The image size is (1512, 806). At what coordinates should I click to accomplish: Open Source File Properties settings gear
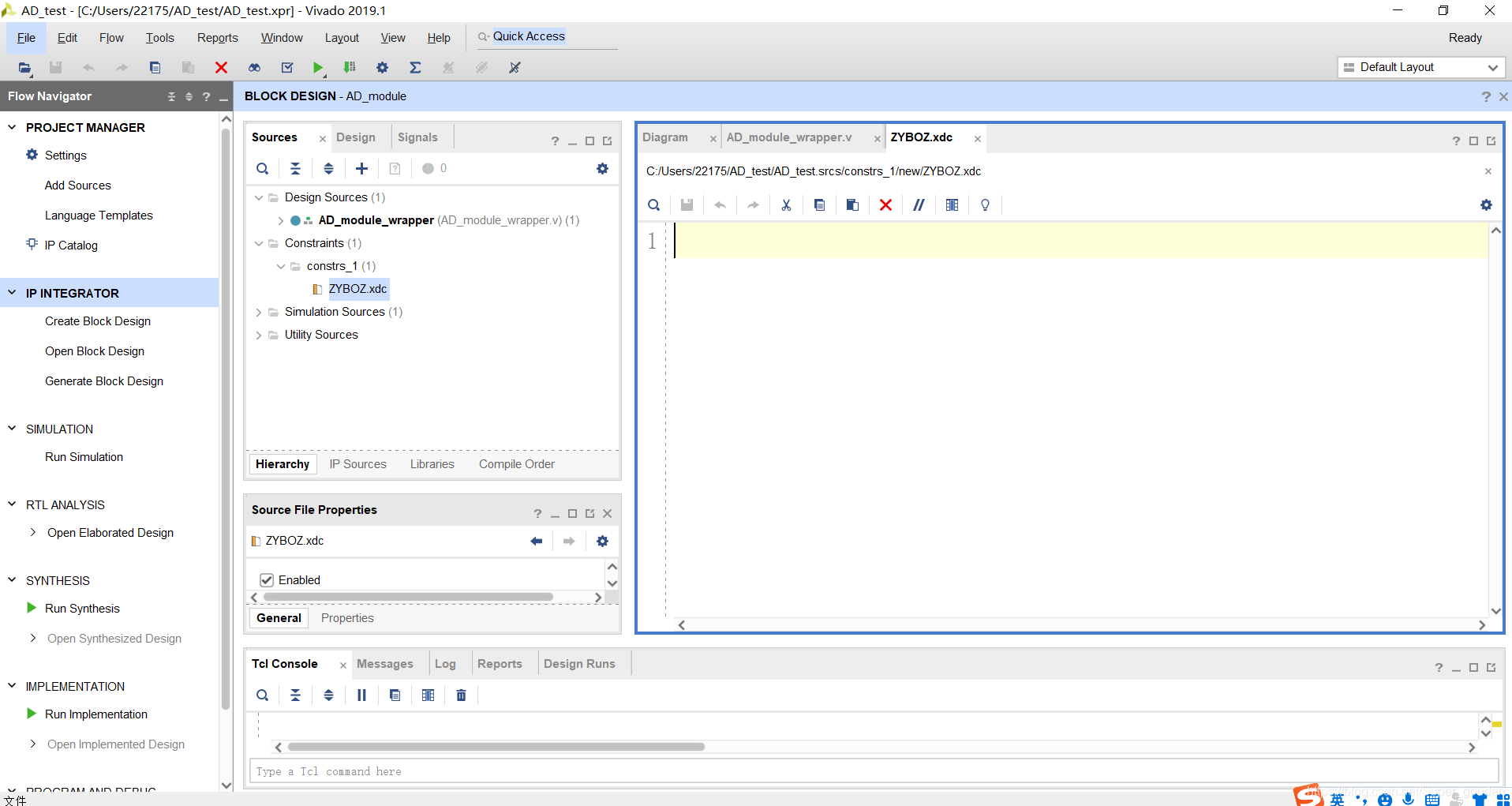coord(602,541)
